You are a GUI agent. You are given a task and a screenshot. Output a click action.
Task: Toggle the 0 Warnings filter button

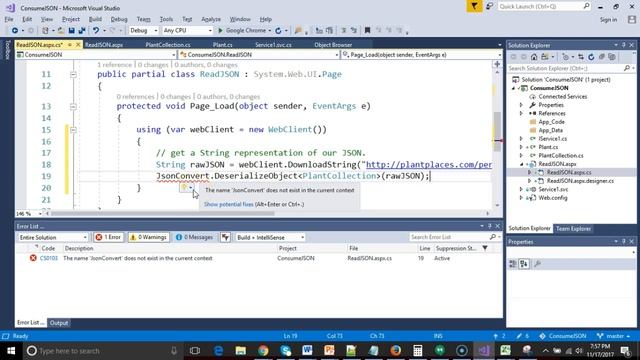coord(149,237)
